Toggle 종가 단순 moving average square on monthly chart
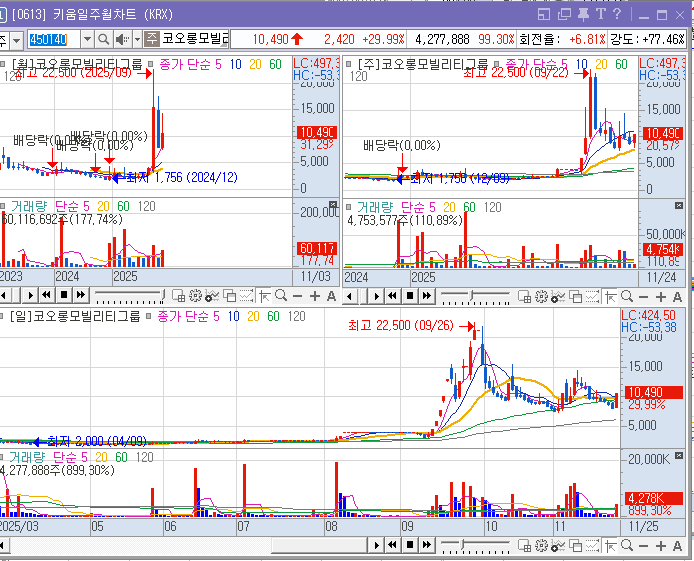This screenshot has width=694, height=561. (150, 65)
